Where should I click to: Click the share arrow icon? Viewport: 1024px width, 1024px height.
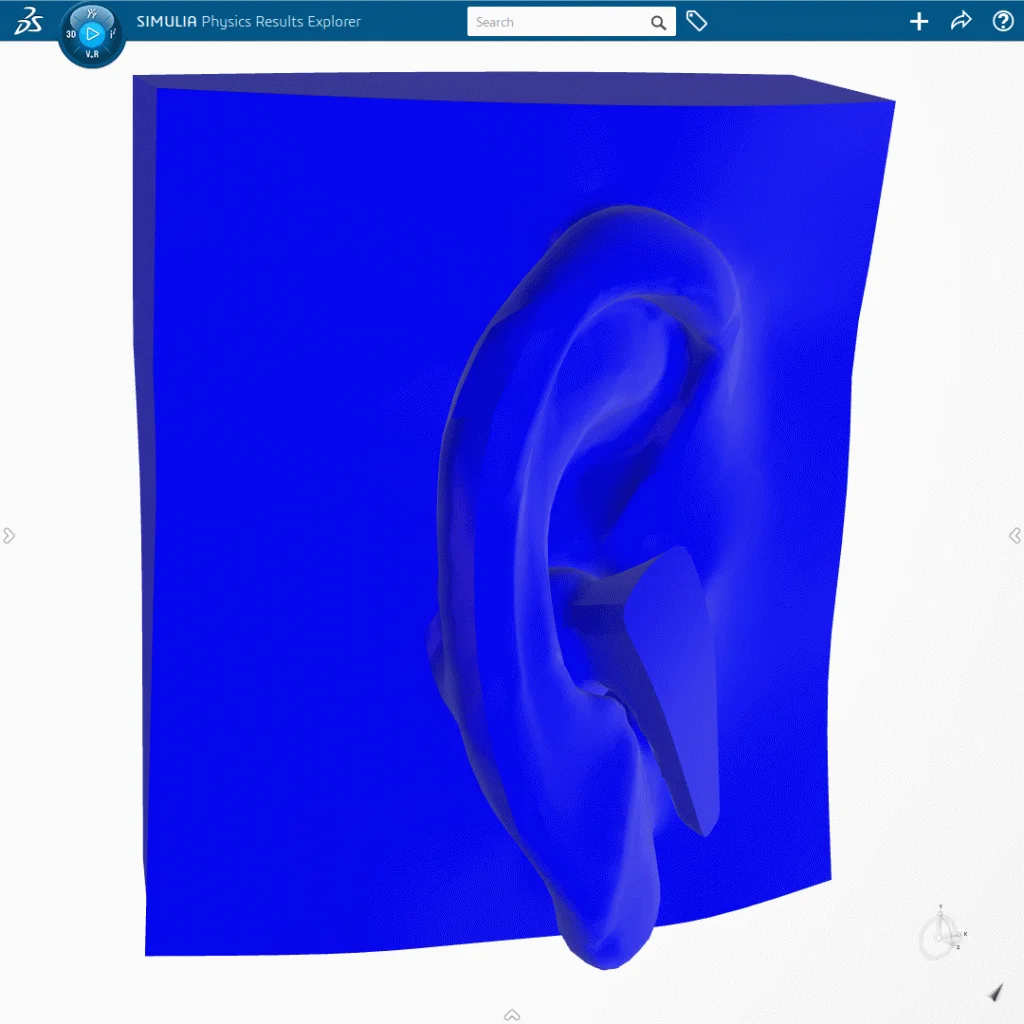click(x=961, y=22)
